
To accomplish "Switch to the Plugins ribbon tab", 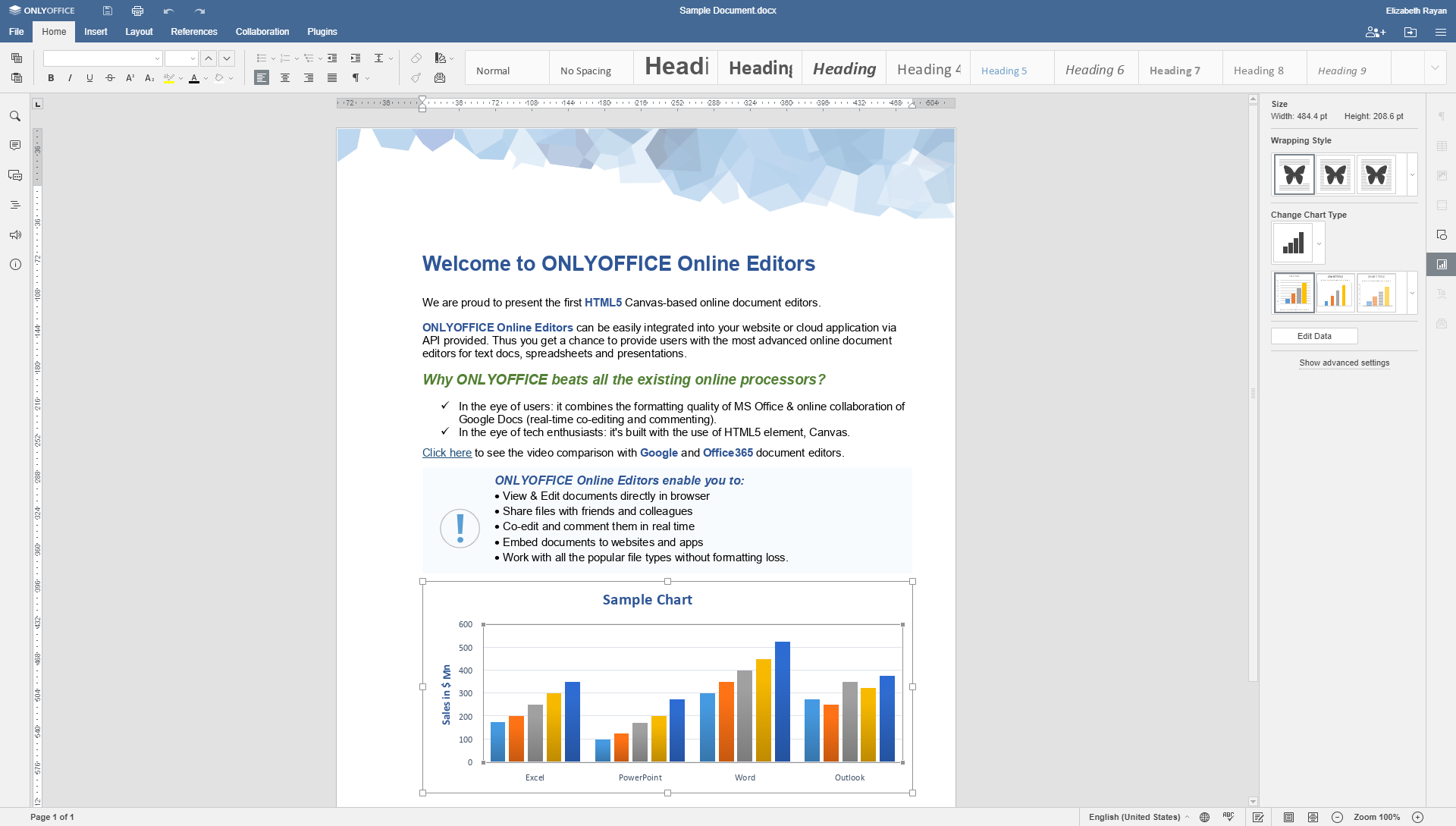I will pyautogui.click(x=323, y=31).
